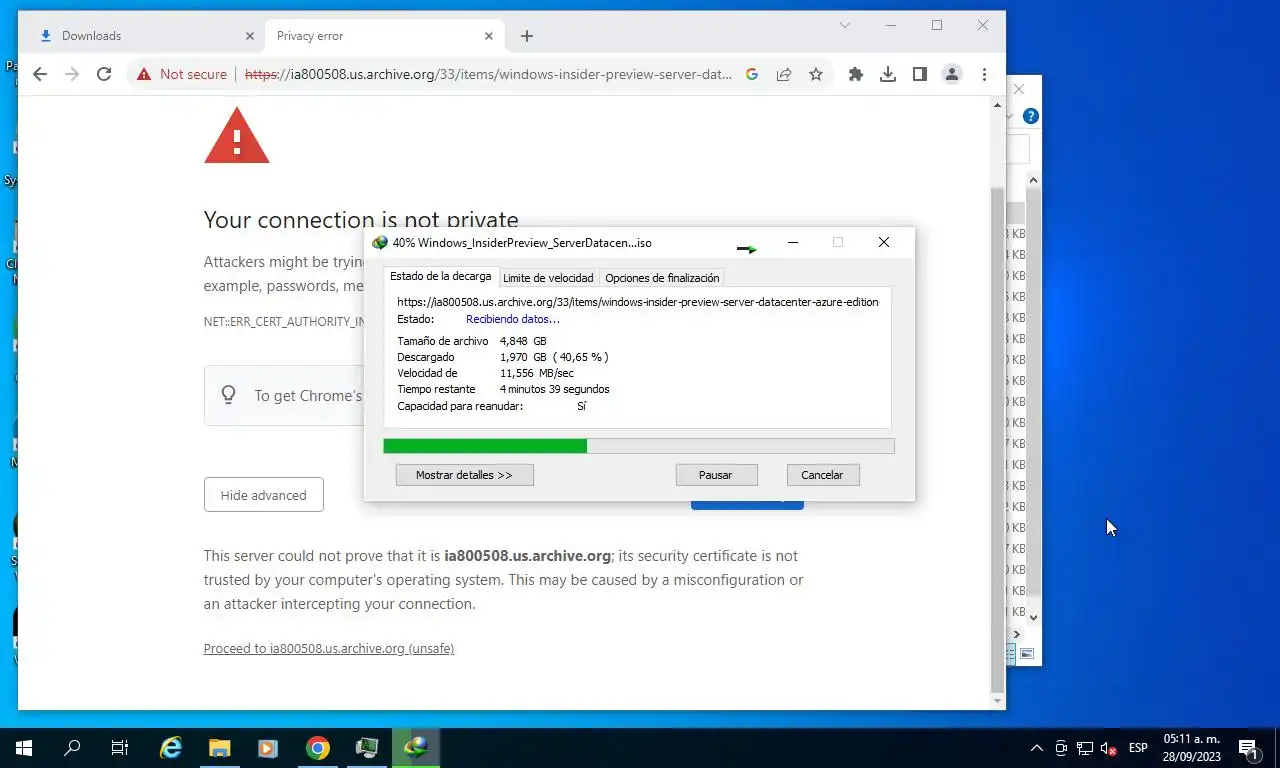The height and width of the screenshot is (768, 1280).
Task: Open notification center icon
Action: [x=1249, y=748]
